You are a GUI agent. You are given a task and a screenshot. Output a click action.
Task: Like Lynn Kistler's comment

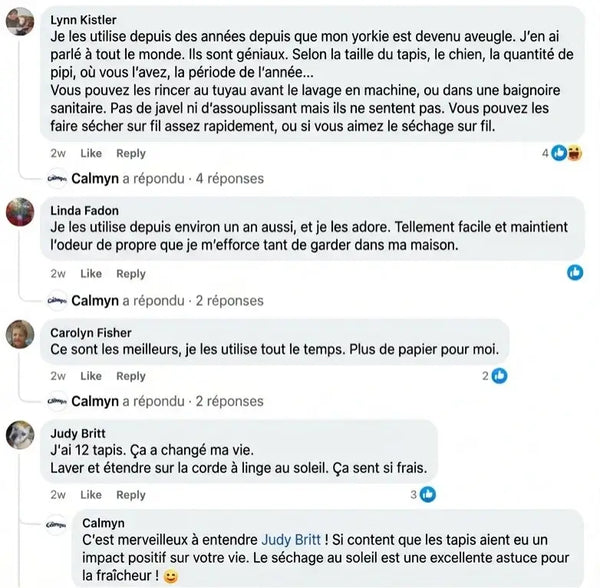click(91, 153)
